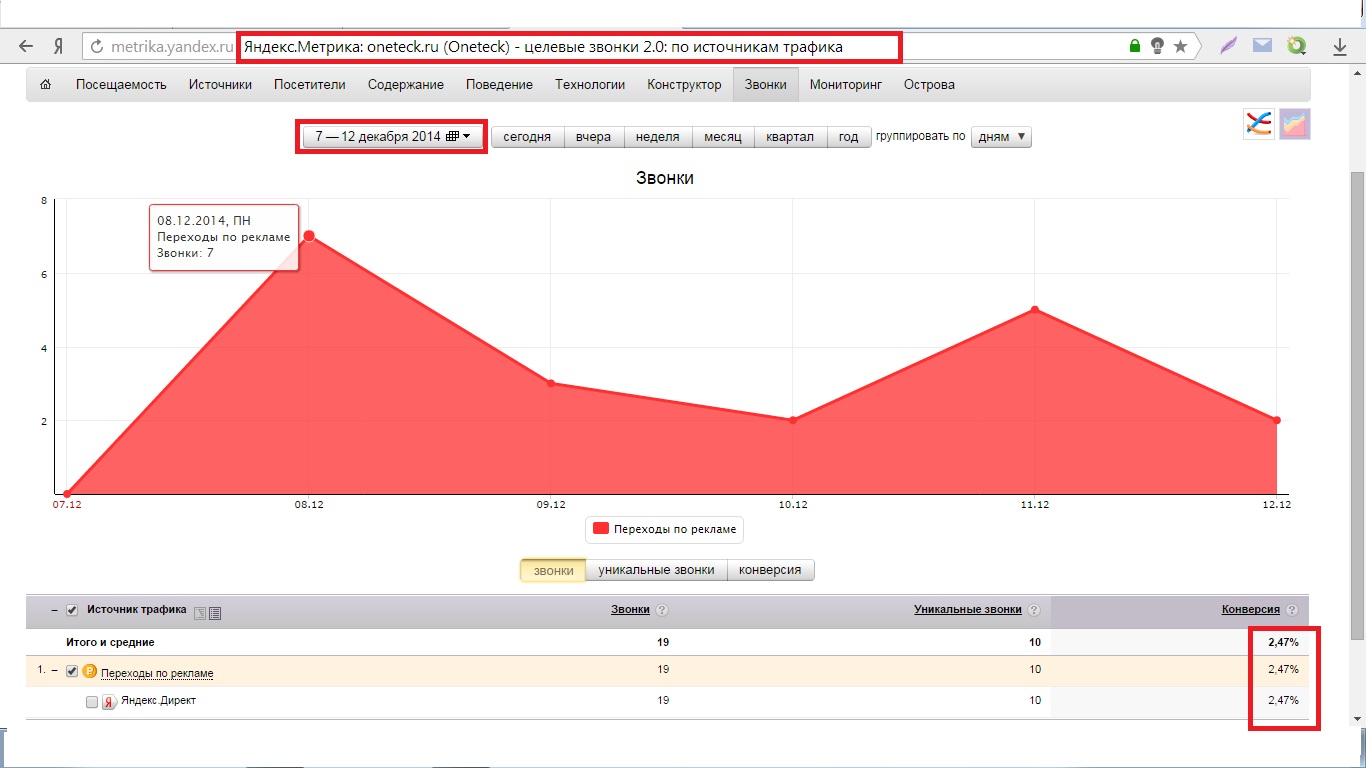1366x768 pixels.
Task: Sort table by Уникальные звонки column
Action: click(x=968, y=610)
